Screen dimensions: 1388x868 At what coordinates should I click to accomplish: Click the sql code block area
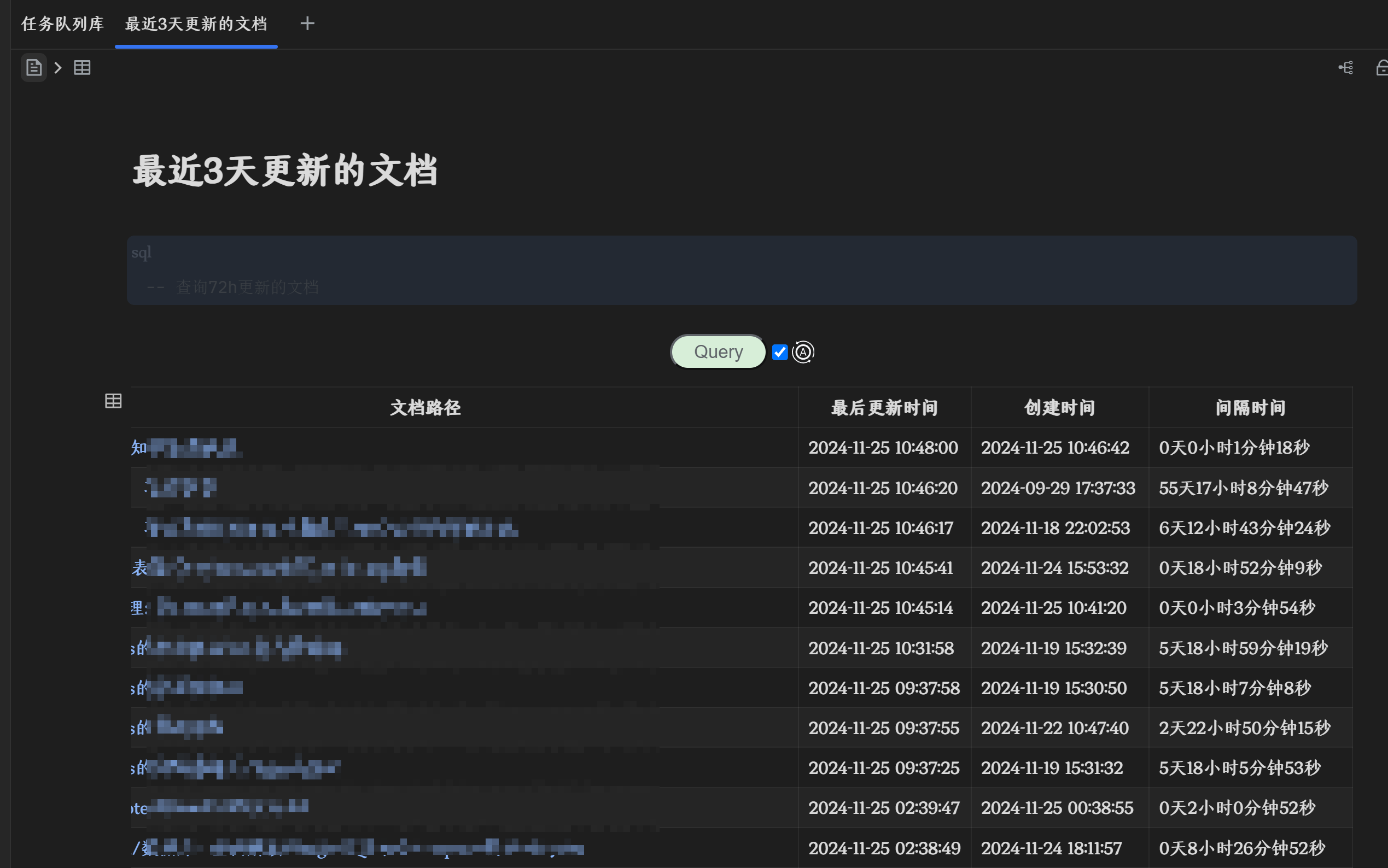coord(741,271)
